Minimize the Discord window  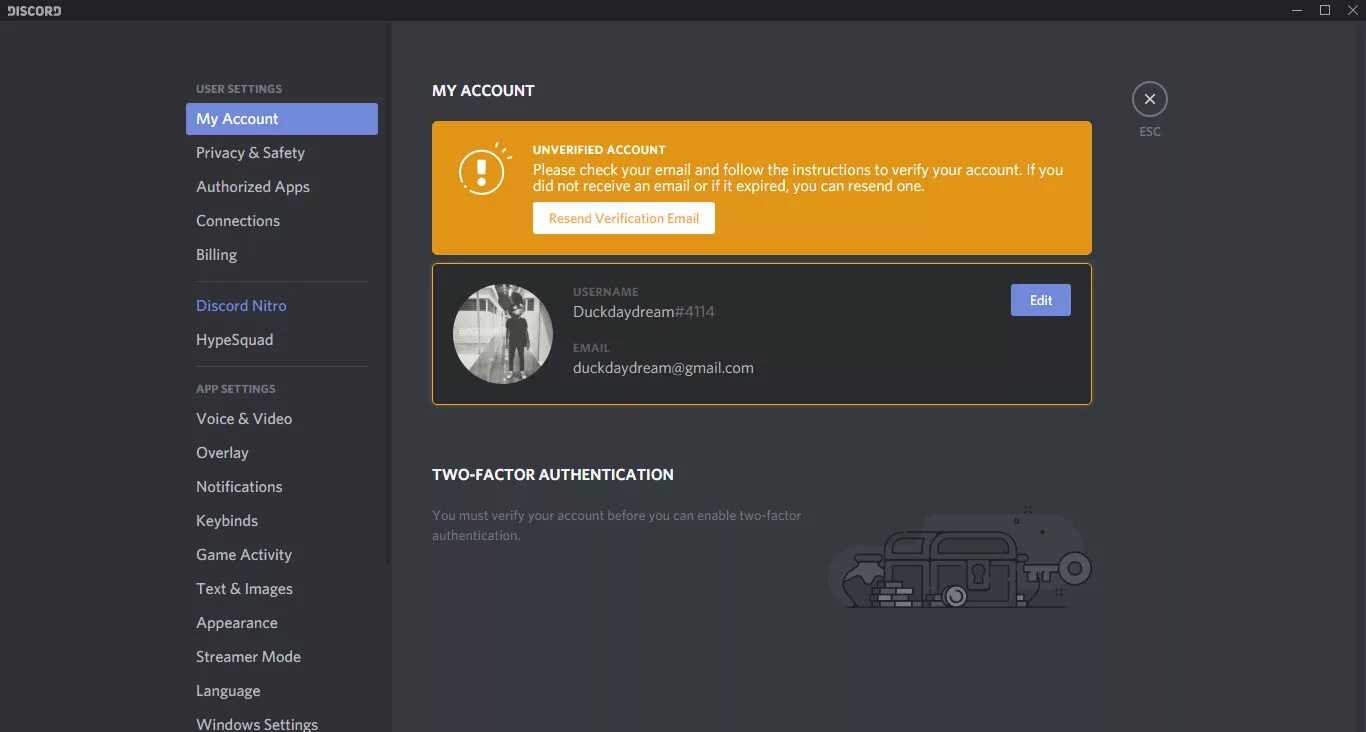[1297, 11]
